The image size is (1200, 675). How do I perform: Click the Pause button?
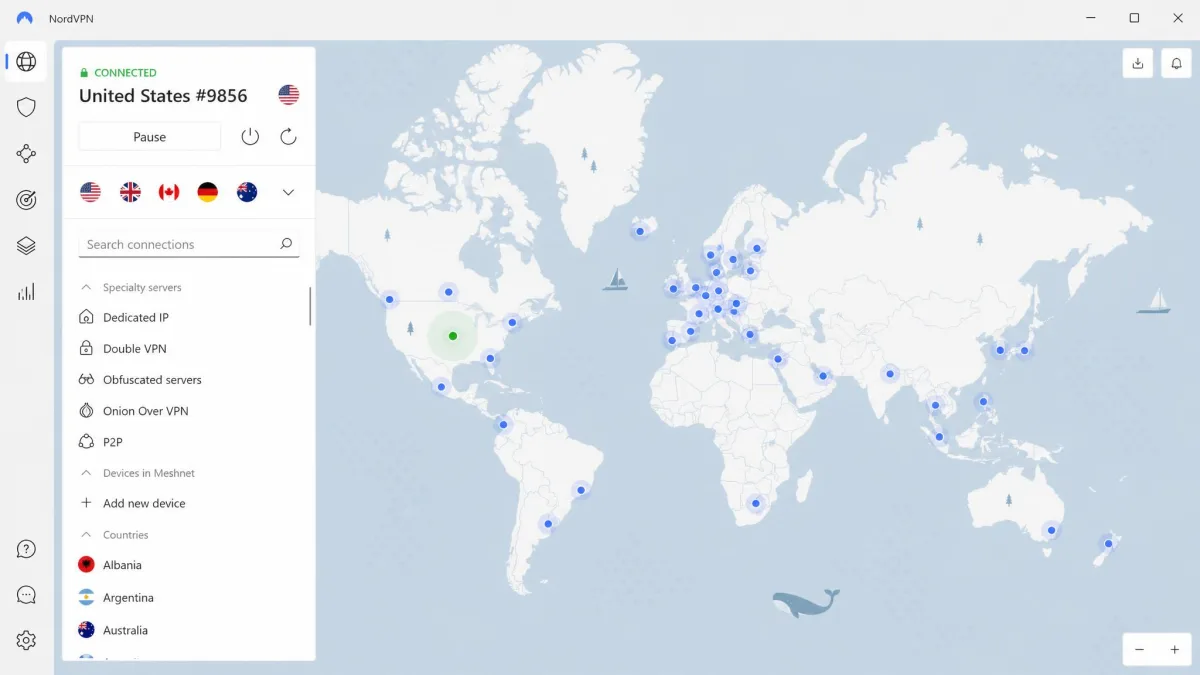tap(150, 137)
